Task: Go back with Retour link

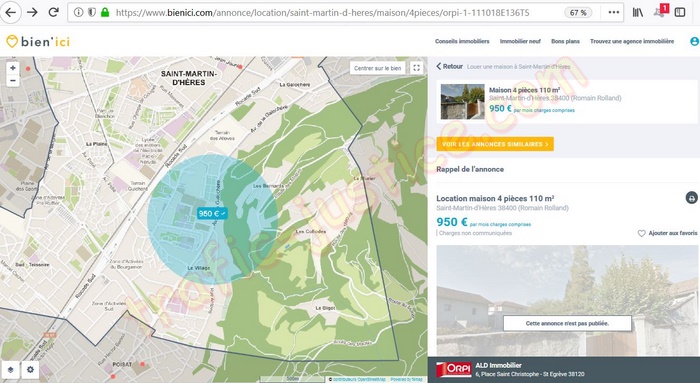Action: [x=450, y=67]
